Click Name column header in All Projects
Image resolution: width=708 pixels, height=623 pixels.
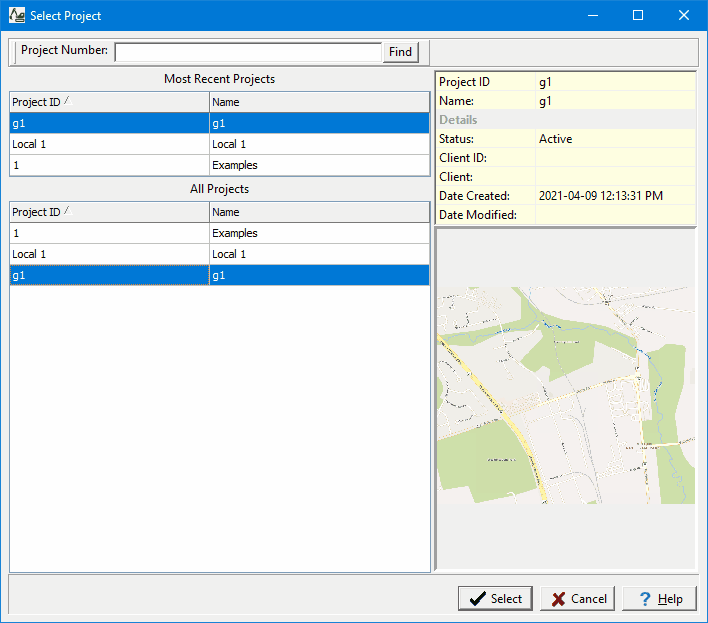pos(319,212)
